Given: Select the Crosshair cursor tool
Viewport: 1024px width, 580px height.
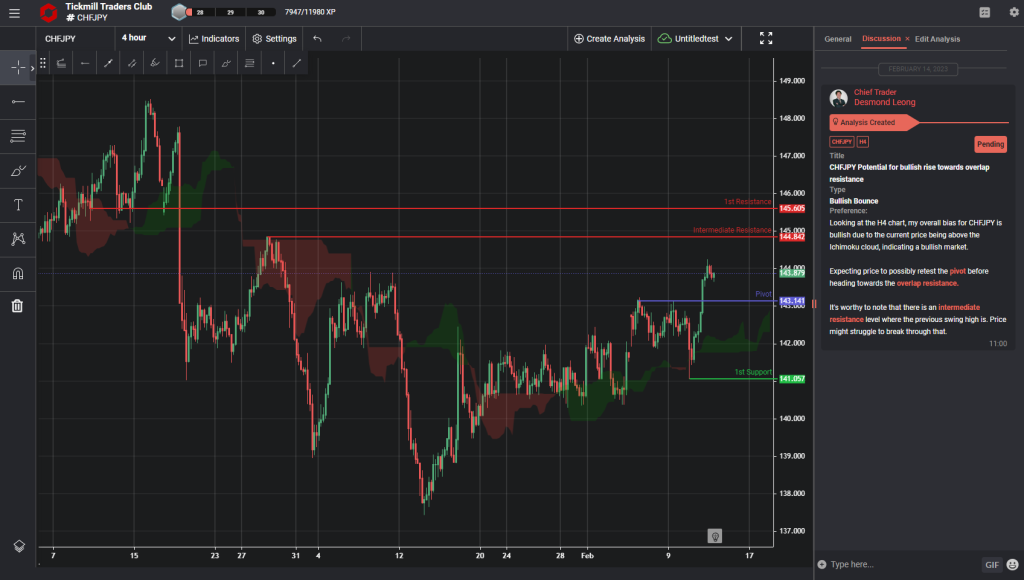Looking at the screenshot, I should click(16, 66).
